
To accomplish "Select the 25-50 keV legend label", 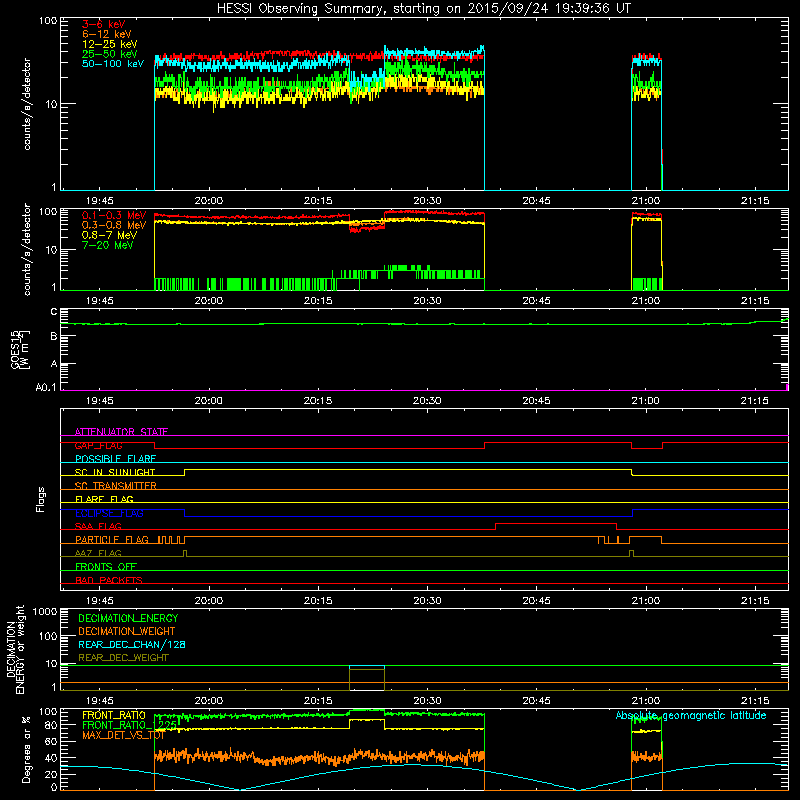I will click(x=109, y=54).
